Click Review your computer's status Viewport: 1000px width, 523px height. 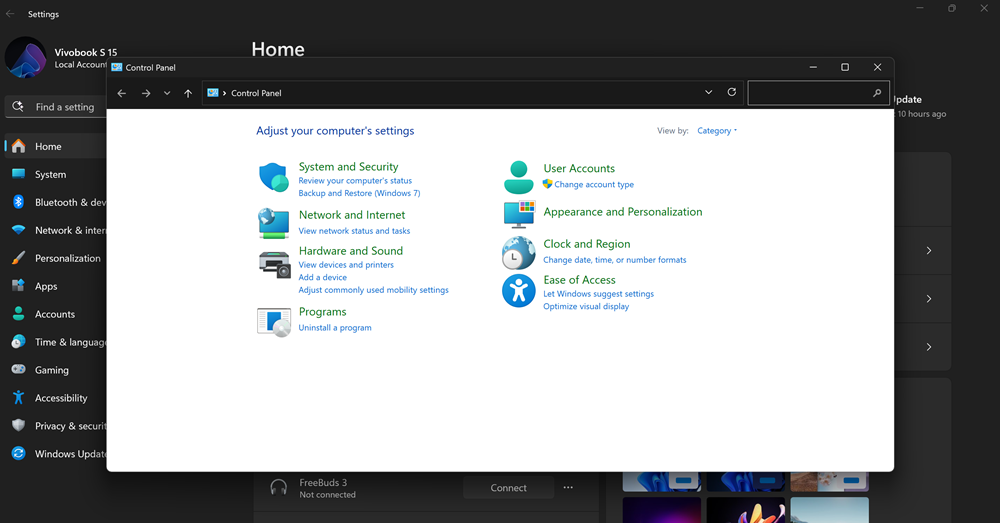tap(355, 180)
